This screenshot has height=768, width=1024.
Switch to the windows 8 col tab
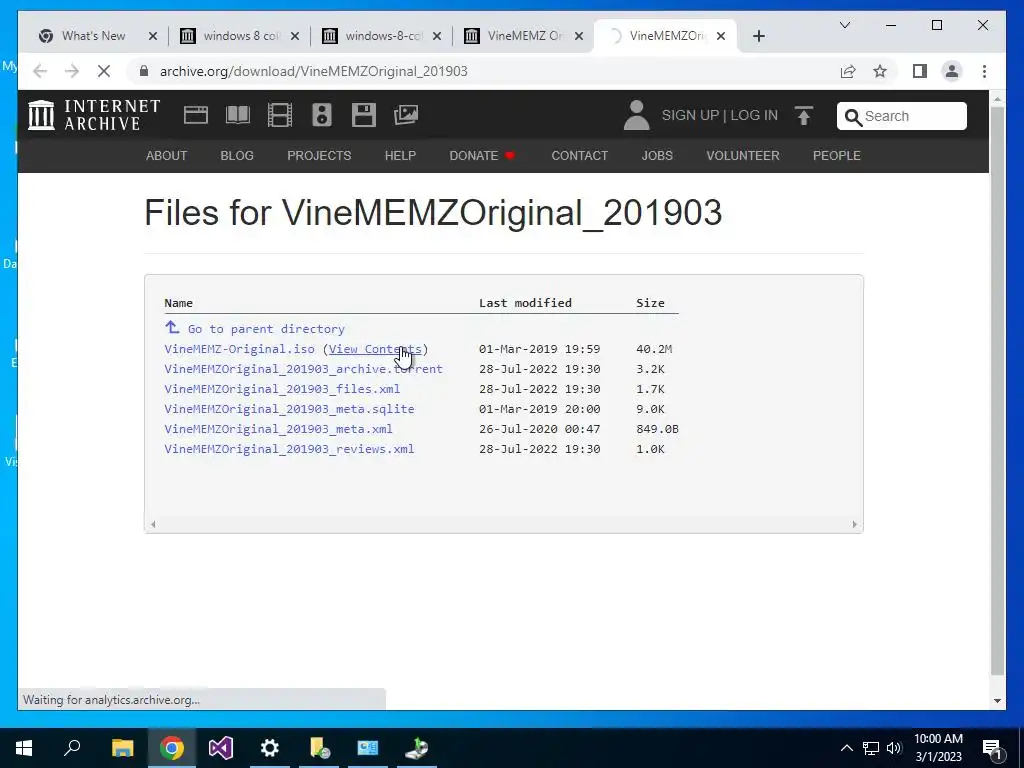(x=240, y=36)
